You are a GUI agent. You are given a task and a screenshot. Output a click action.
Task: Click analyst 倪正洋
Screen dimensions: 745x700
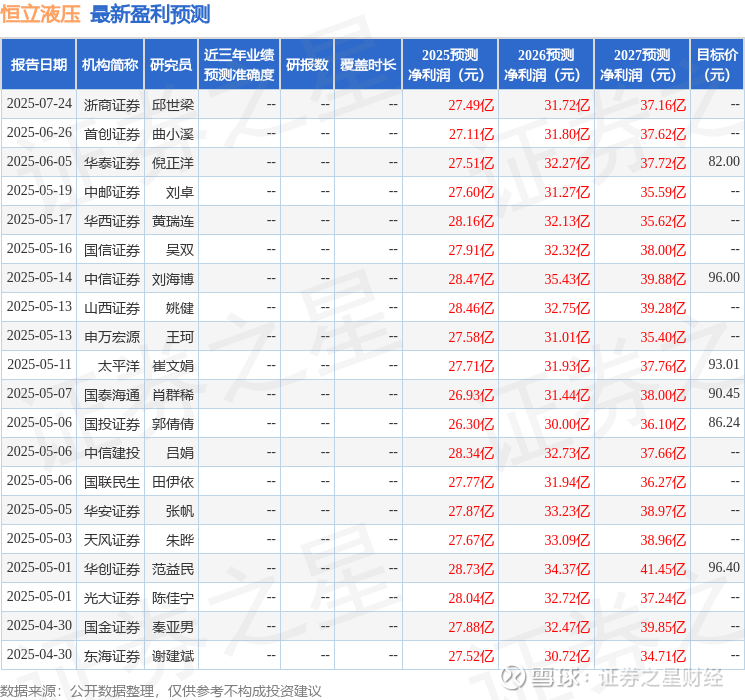pos(173,163)
